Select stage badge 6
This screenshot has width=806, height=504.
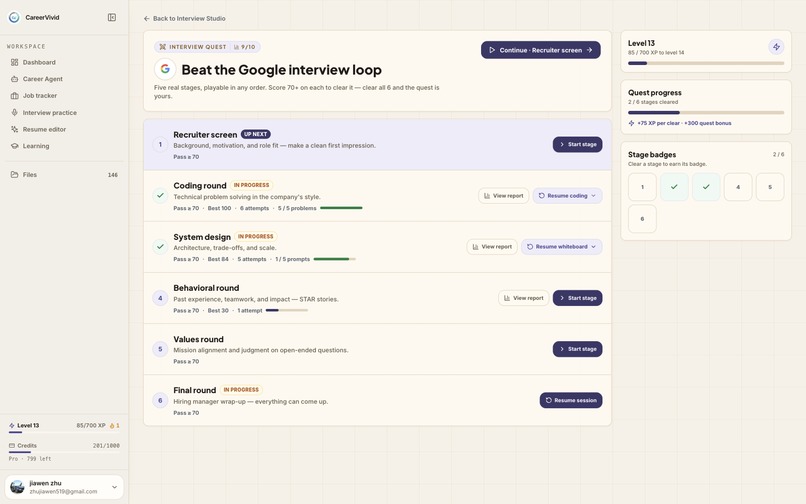pos(642,219)
